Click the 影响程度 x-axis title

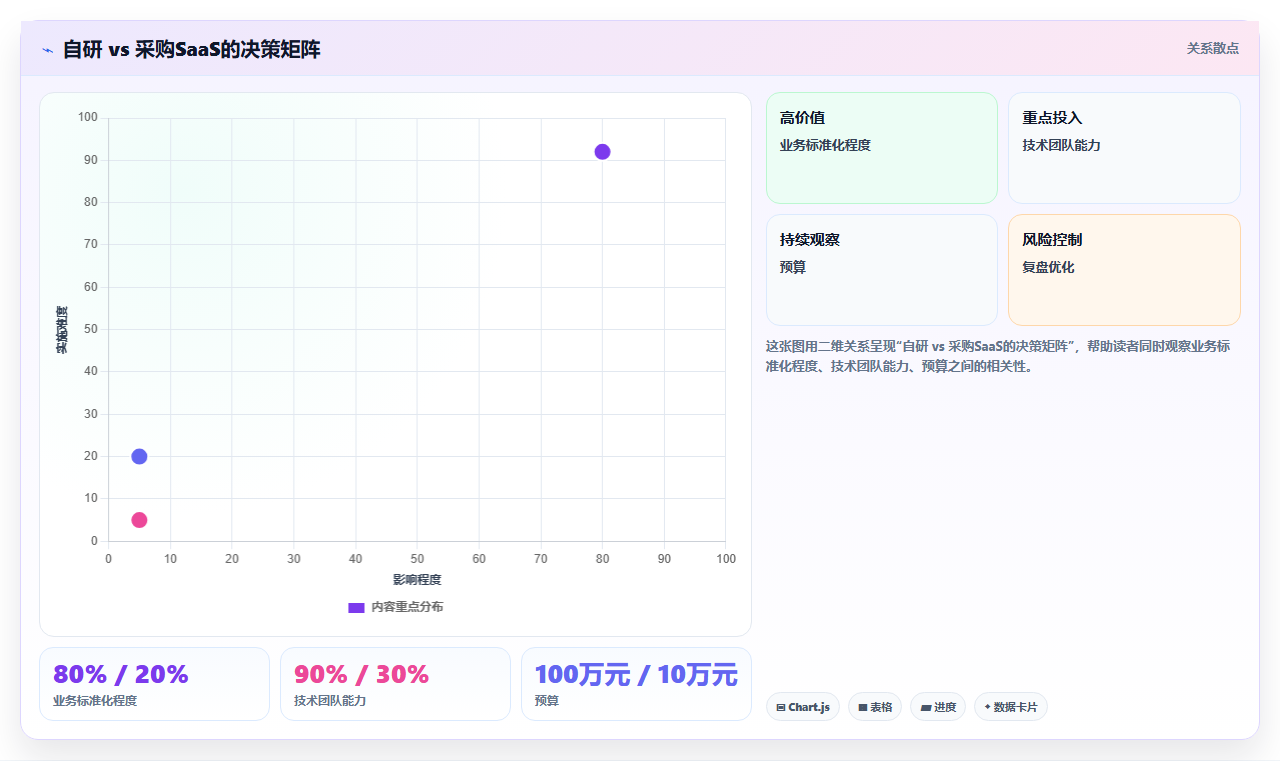417,580
